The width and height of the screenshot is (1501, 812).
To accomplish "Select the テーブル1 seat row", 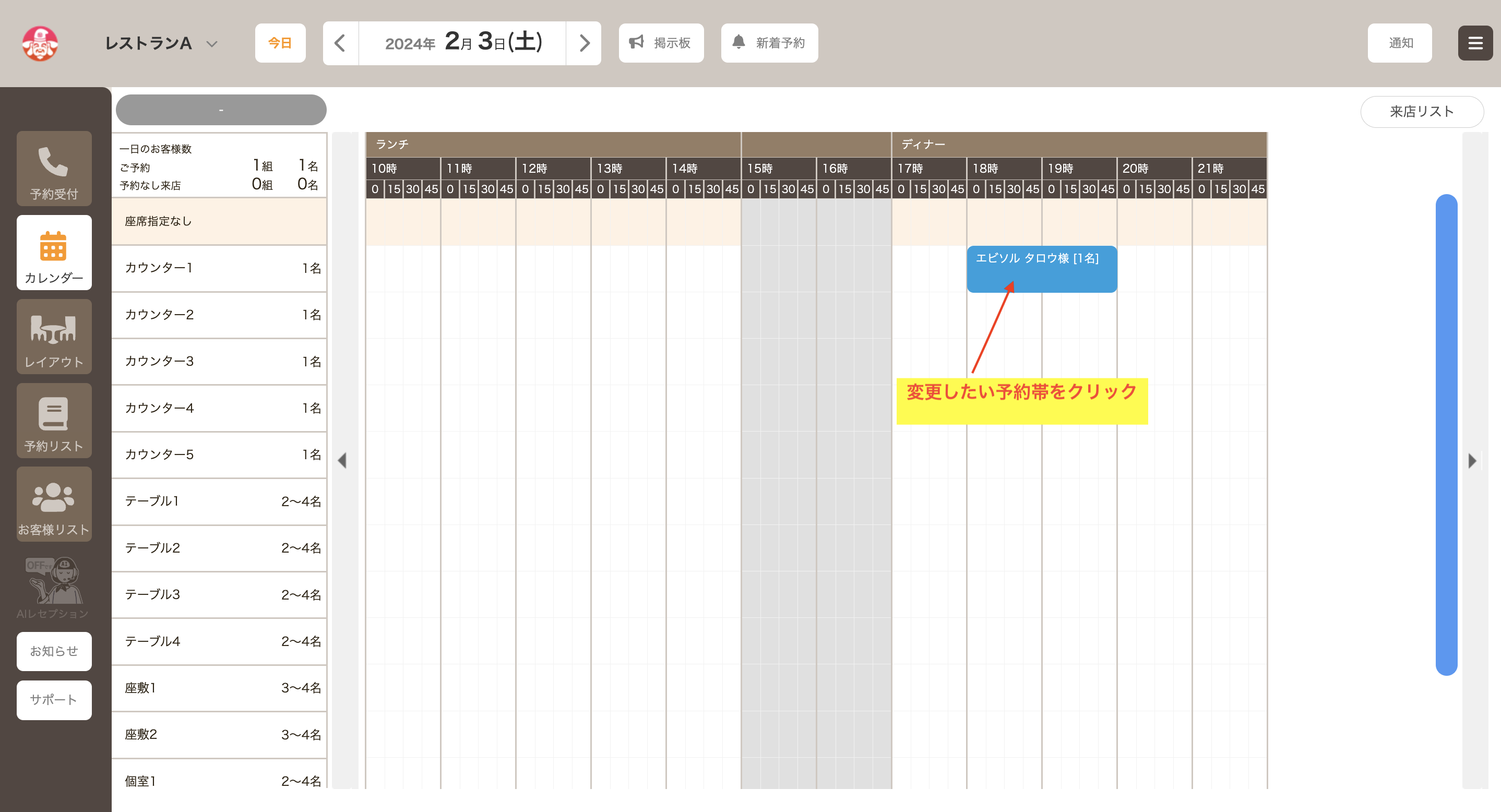I will 219,501.
